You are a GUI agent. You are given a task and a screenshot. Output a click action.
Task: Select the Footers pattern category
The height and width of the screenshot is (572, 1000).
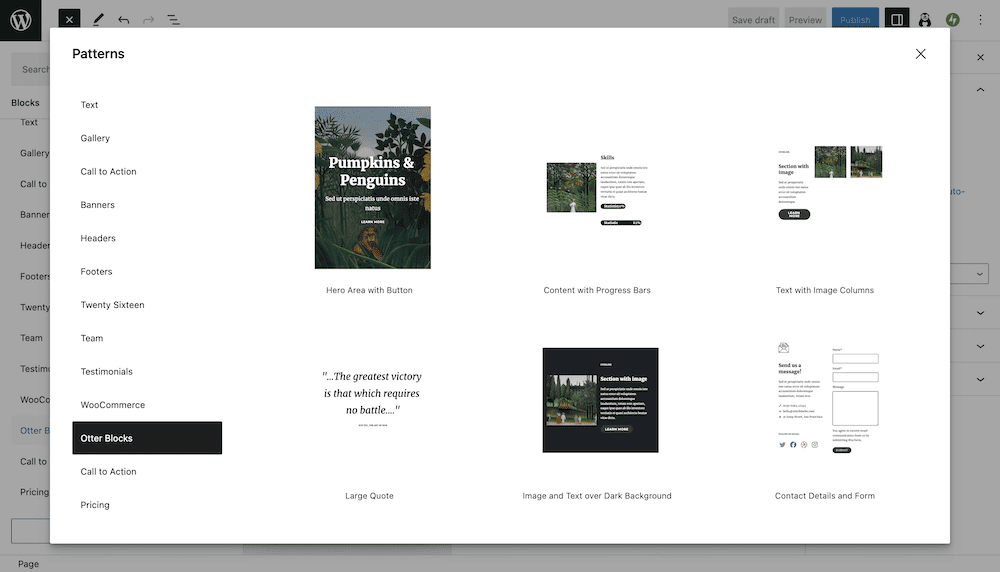click(x=147, y=271)
